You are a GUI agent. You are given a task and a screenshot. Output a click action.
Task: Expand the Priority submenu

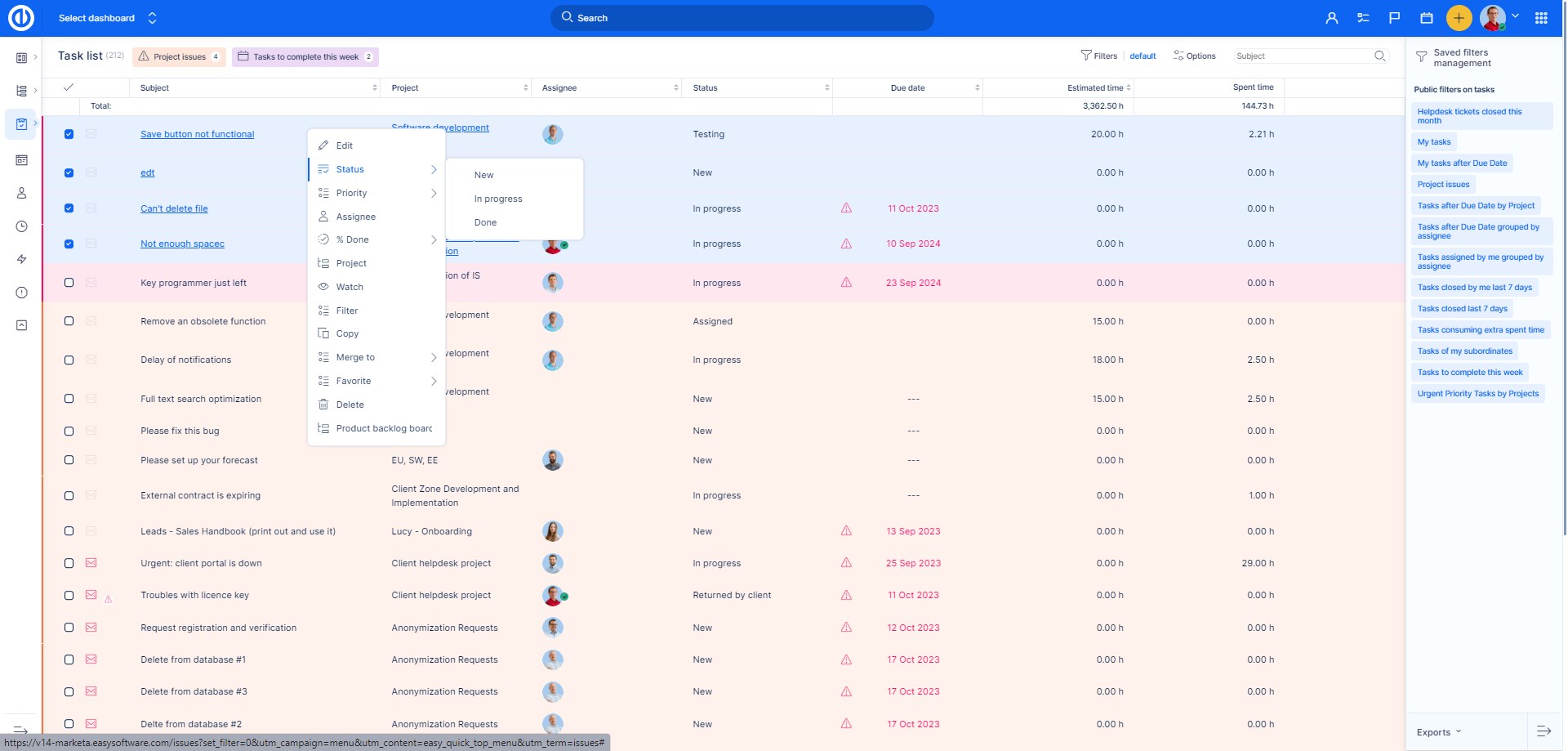[376, 193]
